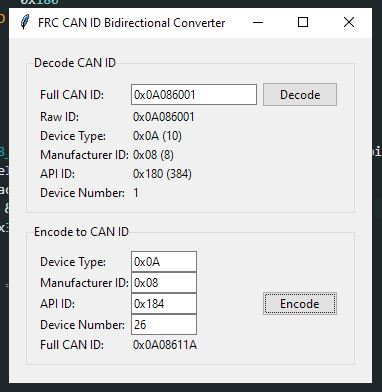This screenshot has width=382, height=392.
Task: Close the FRC CAN ID converter window
Action: 349,22
